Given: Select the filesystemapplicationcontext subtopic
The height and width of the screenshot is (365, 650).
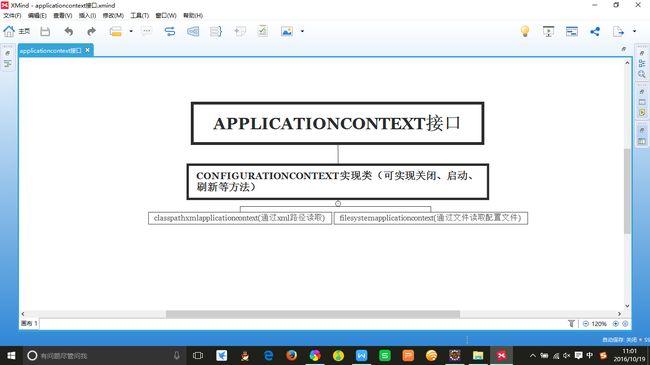Looking at the screenshot, I should (x=431, y=218).
